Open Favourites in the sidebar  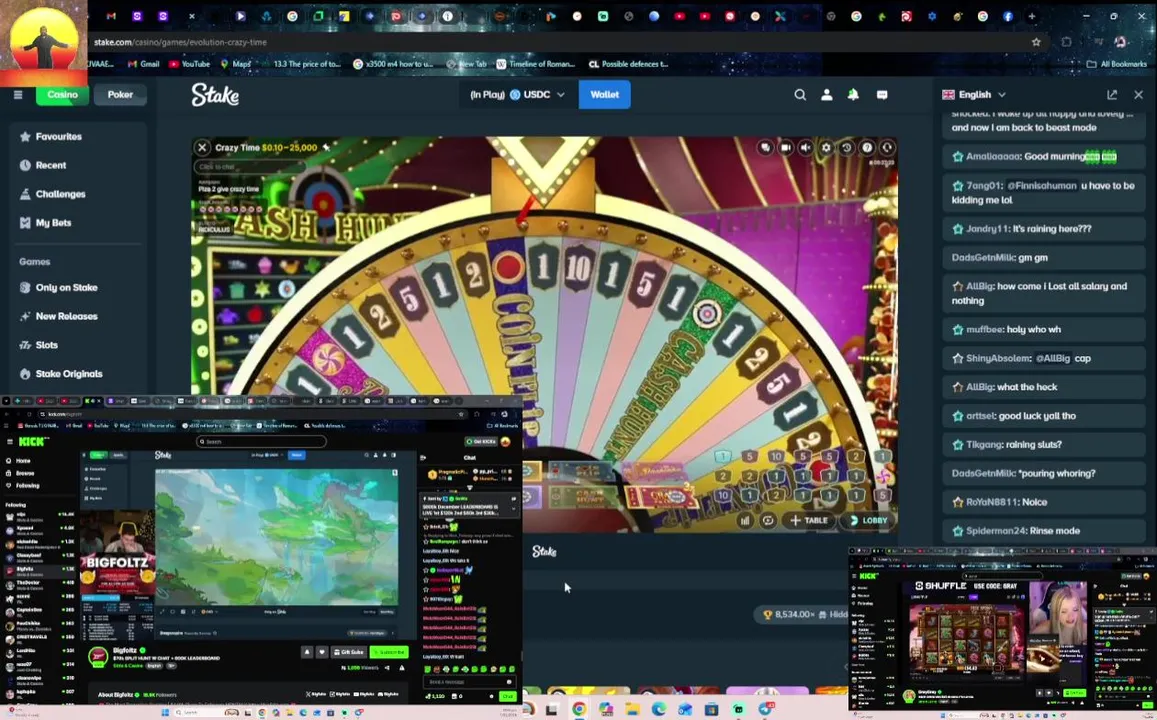[51, 136]
